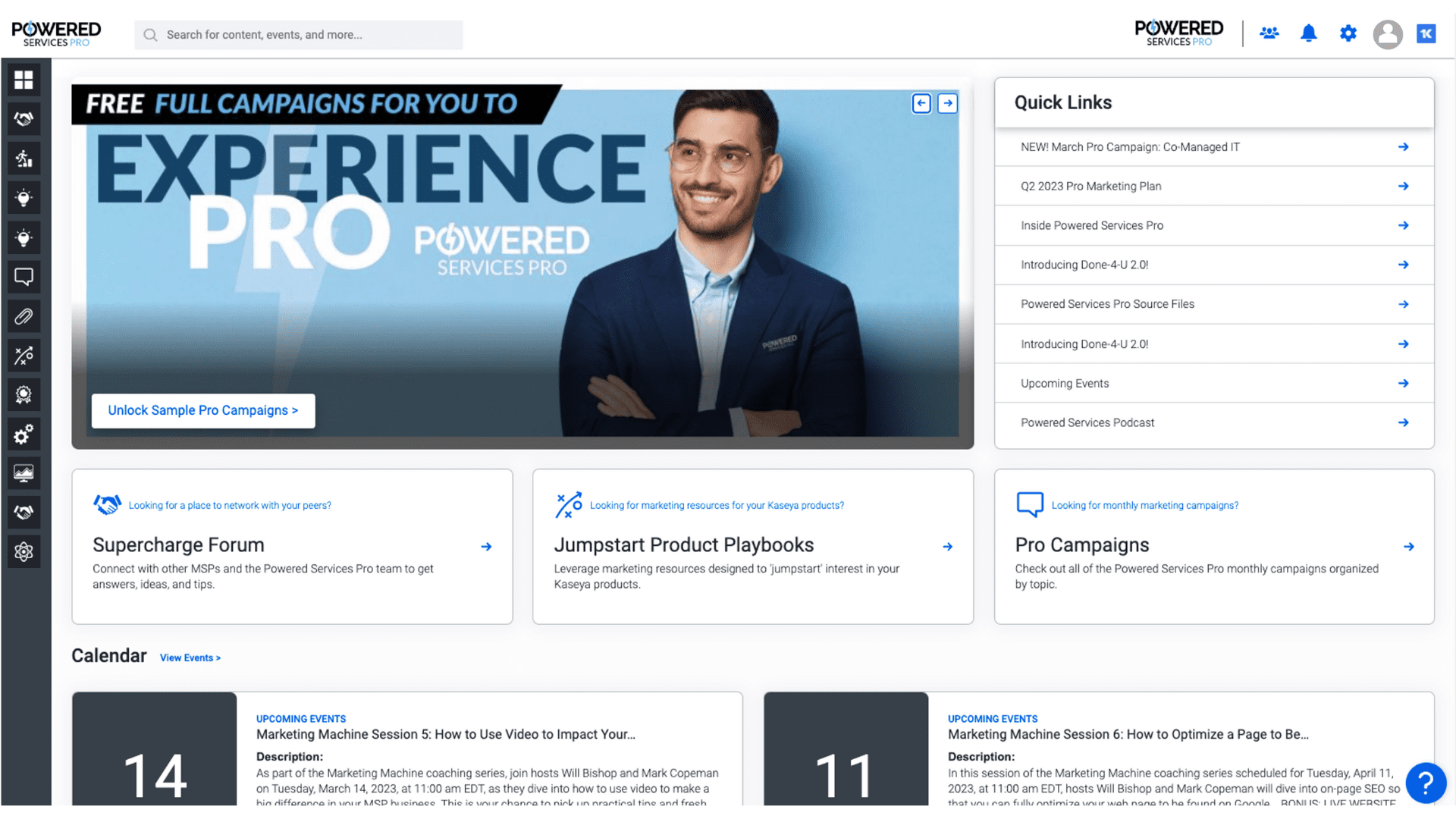Click the award badge icon in the sidebar
1456x819 pixels.
pos(24,394)
